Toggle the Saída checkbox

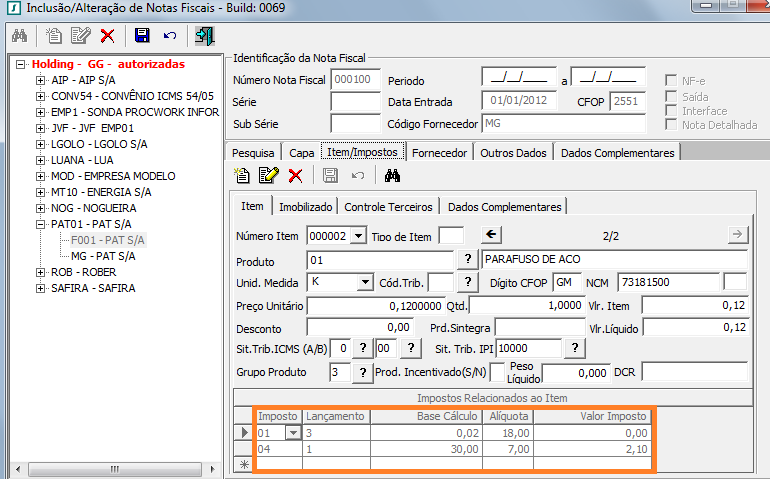click(673, 95)
